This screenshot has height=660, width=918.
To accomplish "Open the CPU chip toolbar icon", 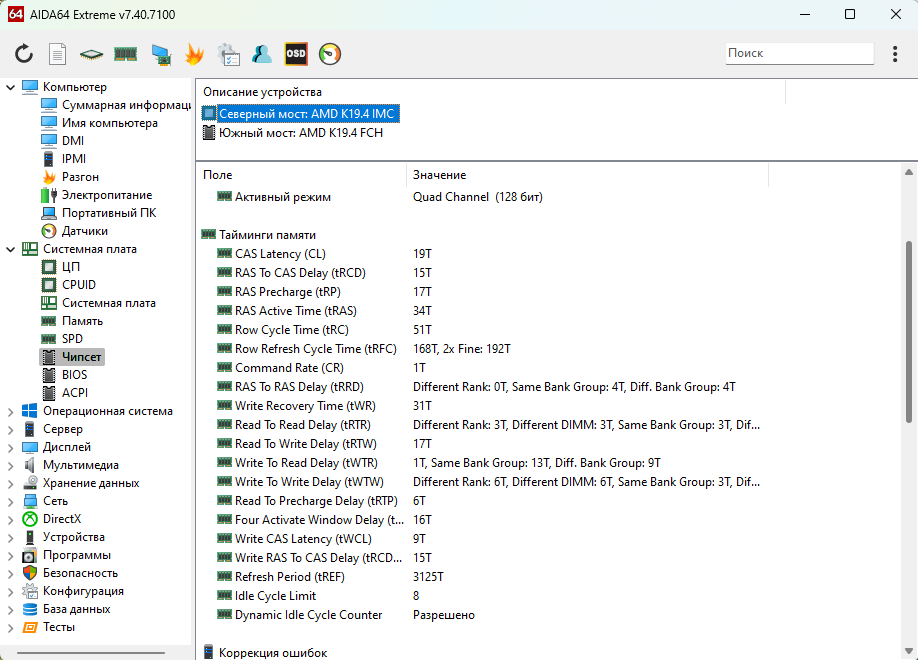I will coord(91,54).
